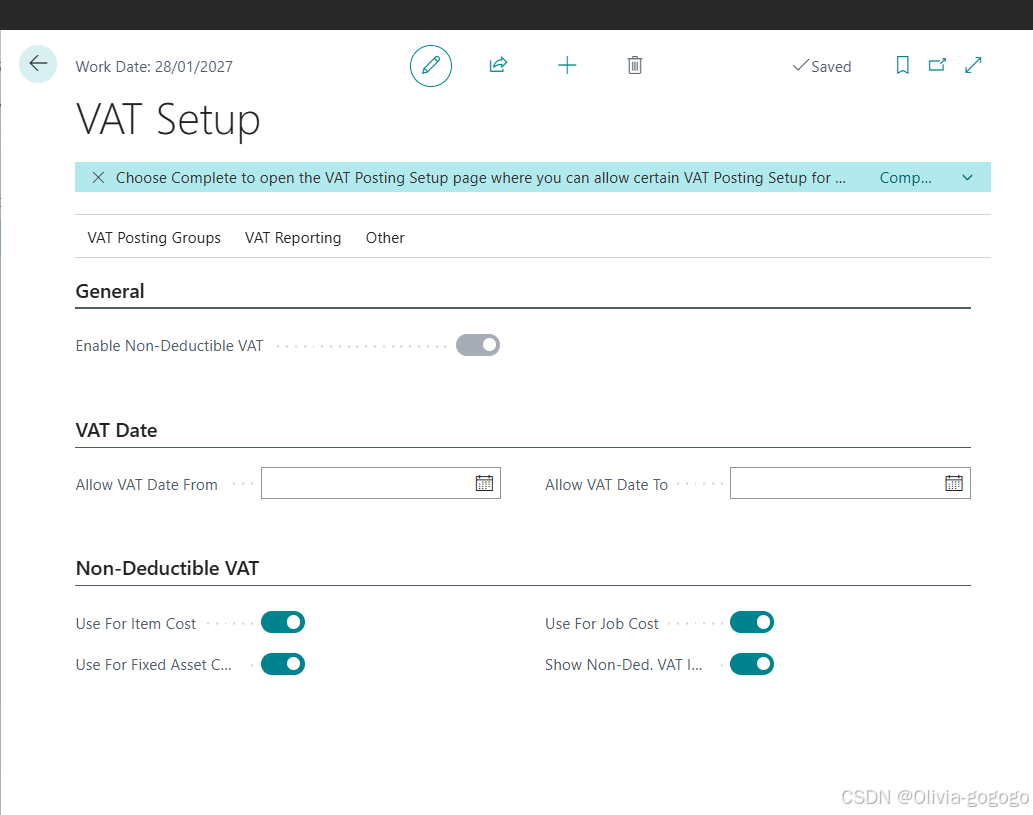This screenshot has width=1033, height=815.
Task: Create new record with plus icon
Action: click(567, 65)
